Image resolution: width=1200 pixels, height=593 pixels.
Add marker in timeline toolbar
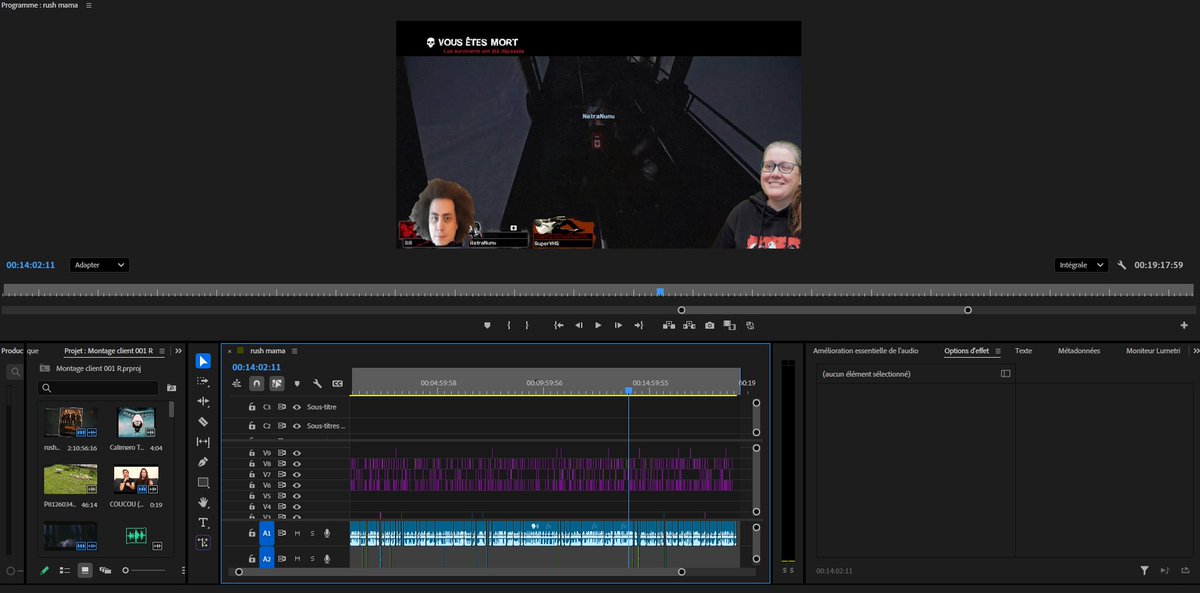297,383
